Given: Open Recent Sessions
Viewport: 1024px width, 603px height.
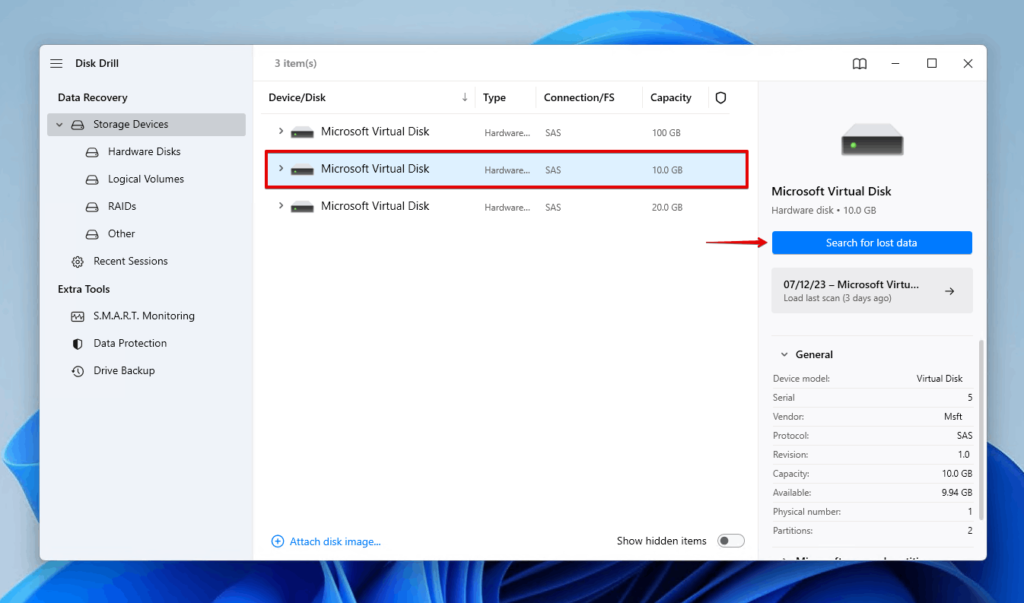Looking at the screenshot, I should point(130,261).
